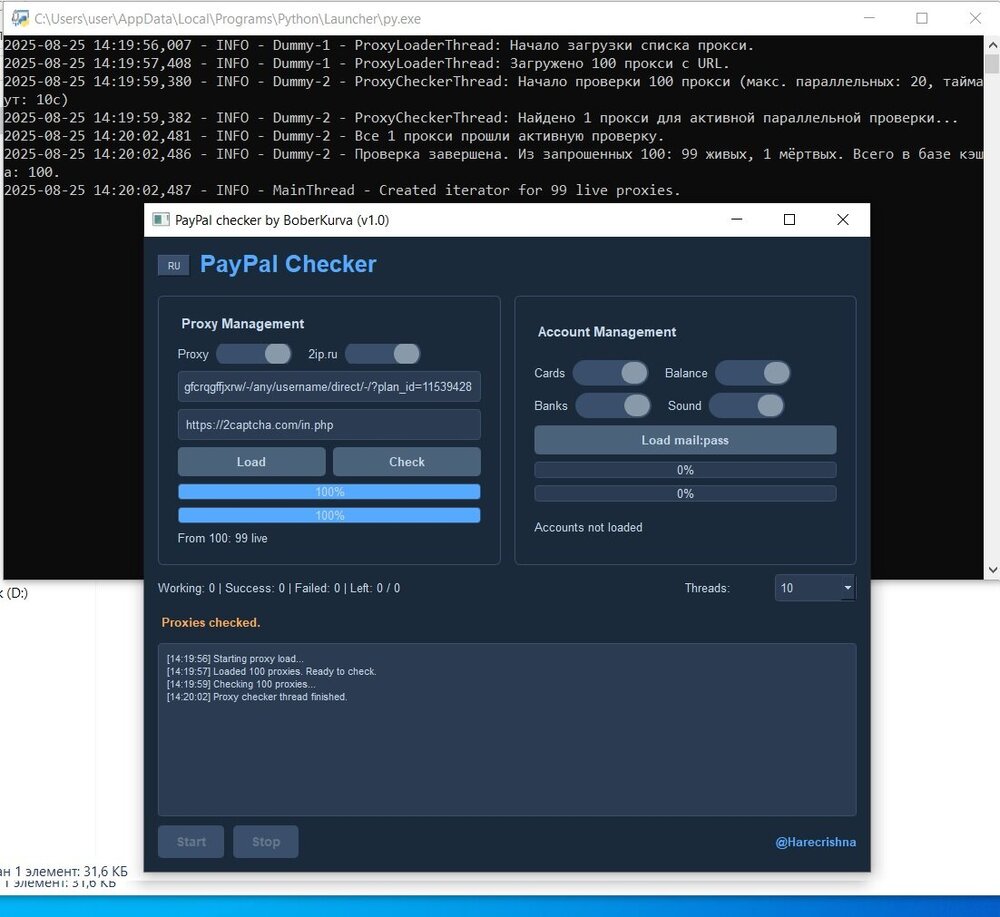Image resolution: width=1000 pixels, height=917 pixels.
Task: Minimize the PayPal checker window
Action: (x=736, y=220)
